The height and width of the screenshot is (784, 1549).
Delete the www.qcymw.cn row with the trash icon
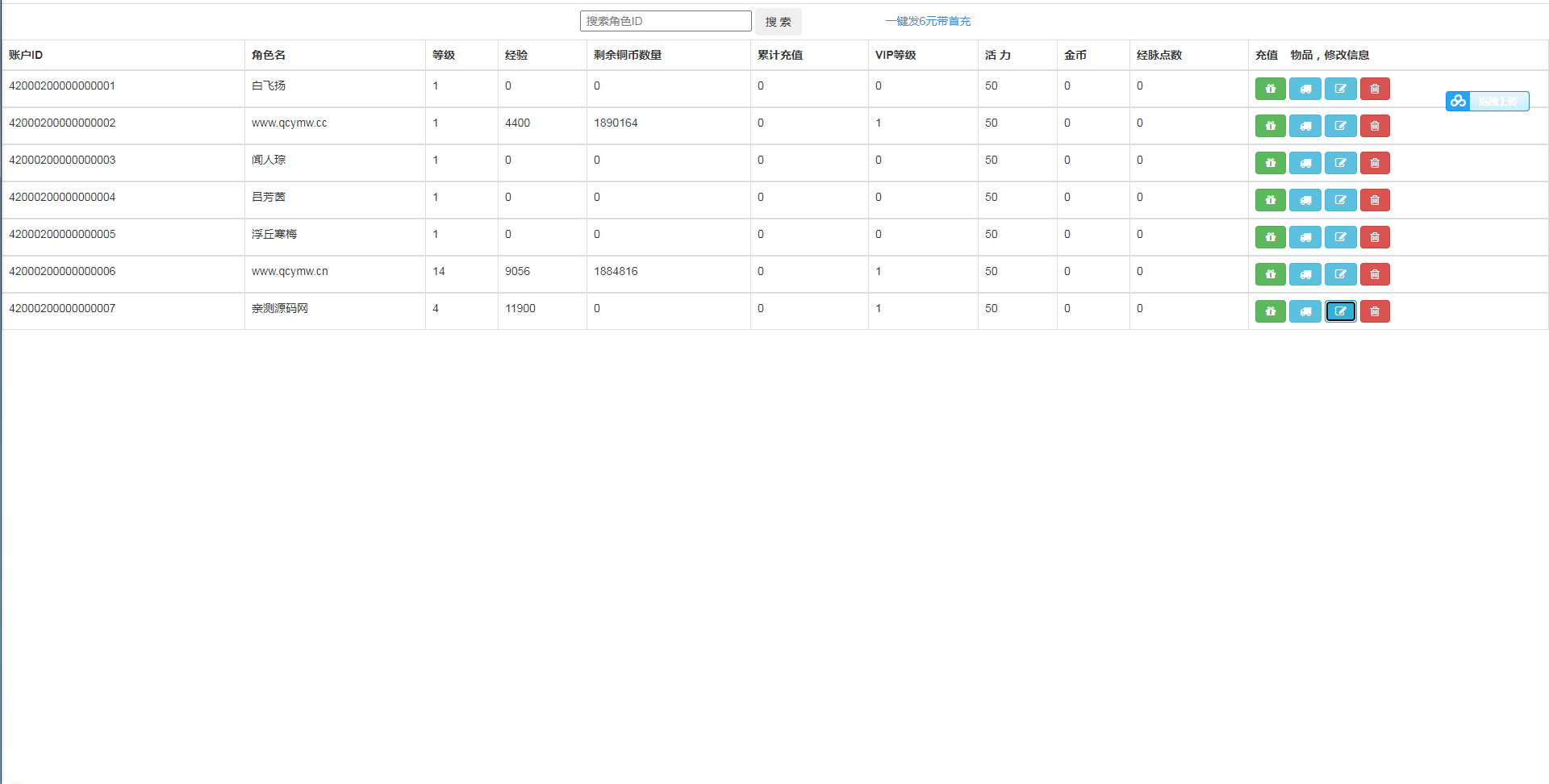point(1375,274)
